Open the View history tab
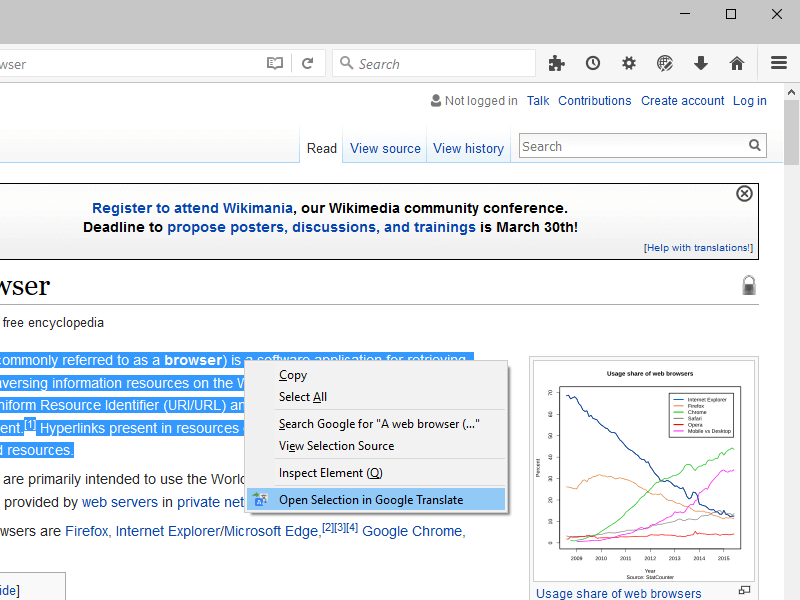This screenshot has width=800, height=600. [x=468, y=148]
